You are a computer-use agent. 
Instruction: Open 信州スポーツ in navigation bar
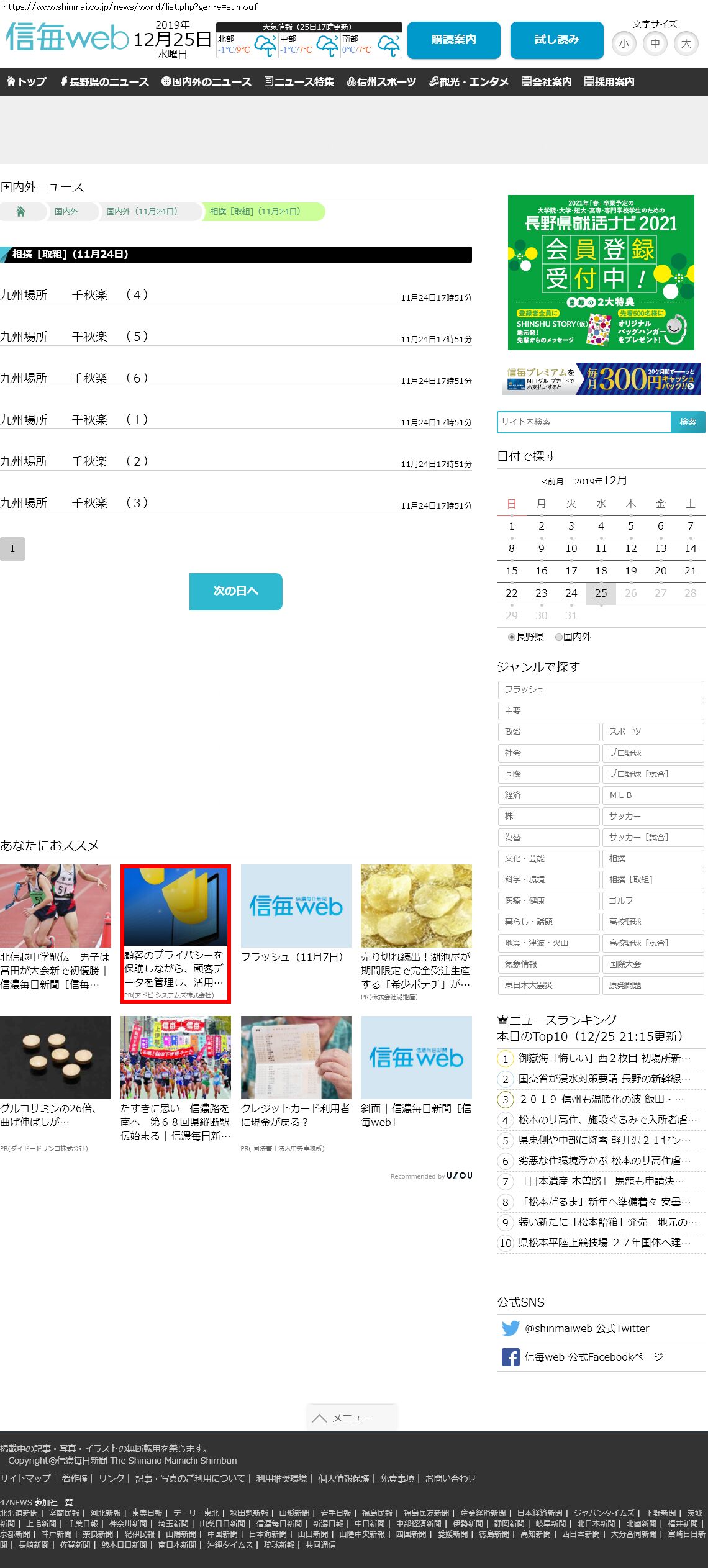pos(381,82)
